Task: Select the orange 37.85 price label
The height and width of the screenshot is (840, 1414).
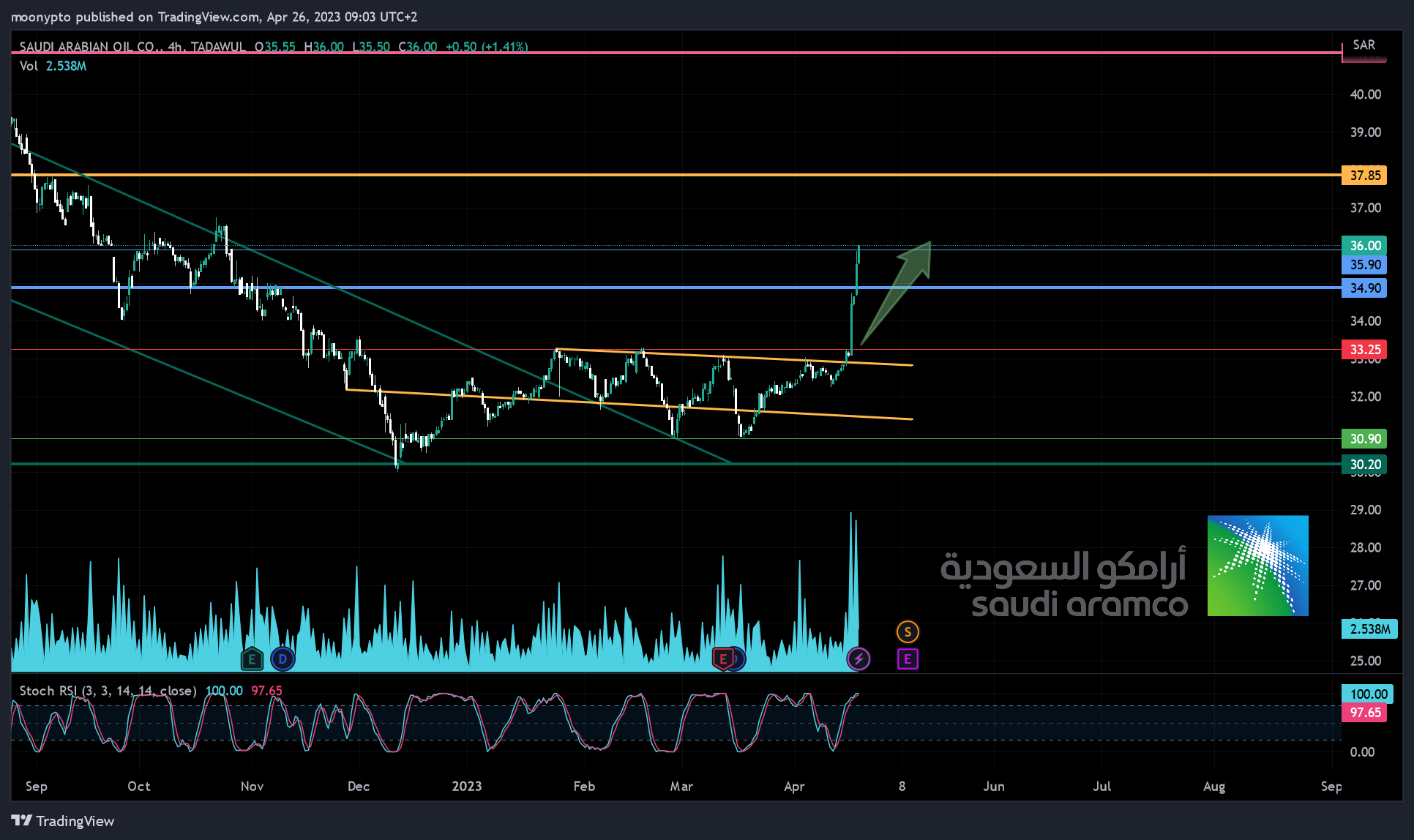Action: point(1364,175)
